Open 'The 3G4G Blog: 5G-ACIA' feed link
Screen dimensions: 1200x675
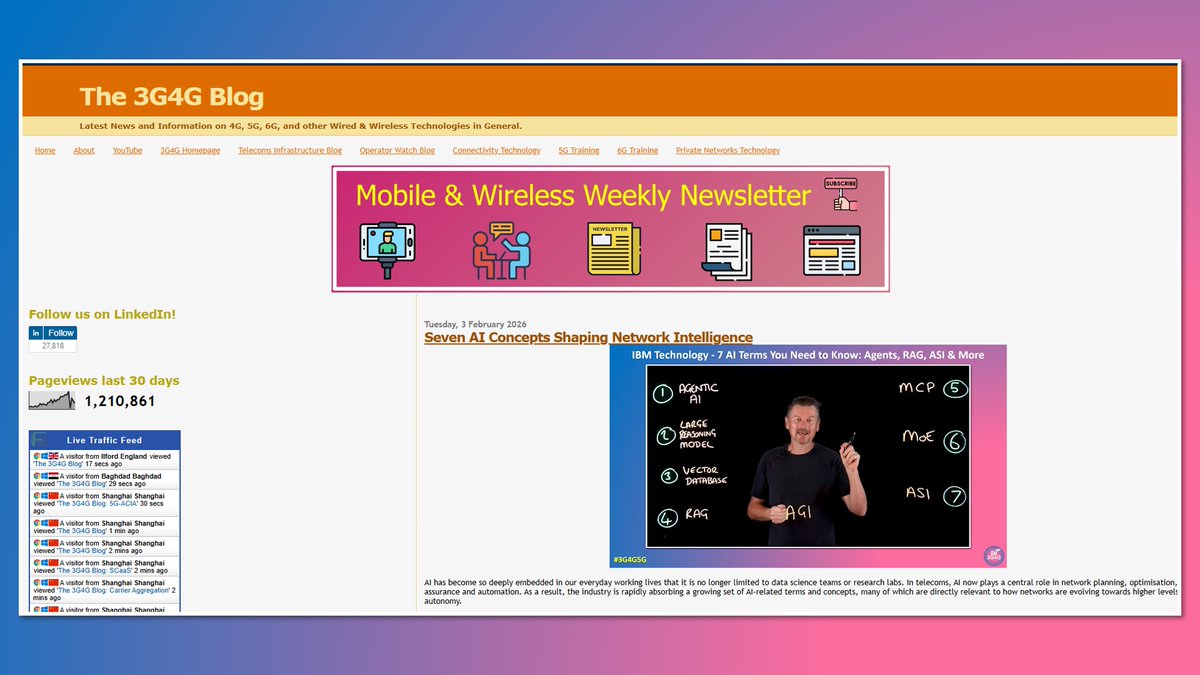point(98,503)
